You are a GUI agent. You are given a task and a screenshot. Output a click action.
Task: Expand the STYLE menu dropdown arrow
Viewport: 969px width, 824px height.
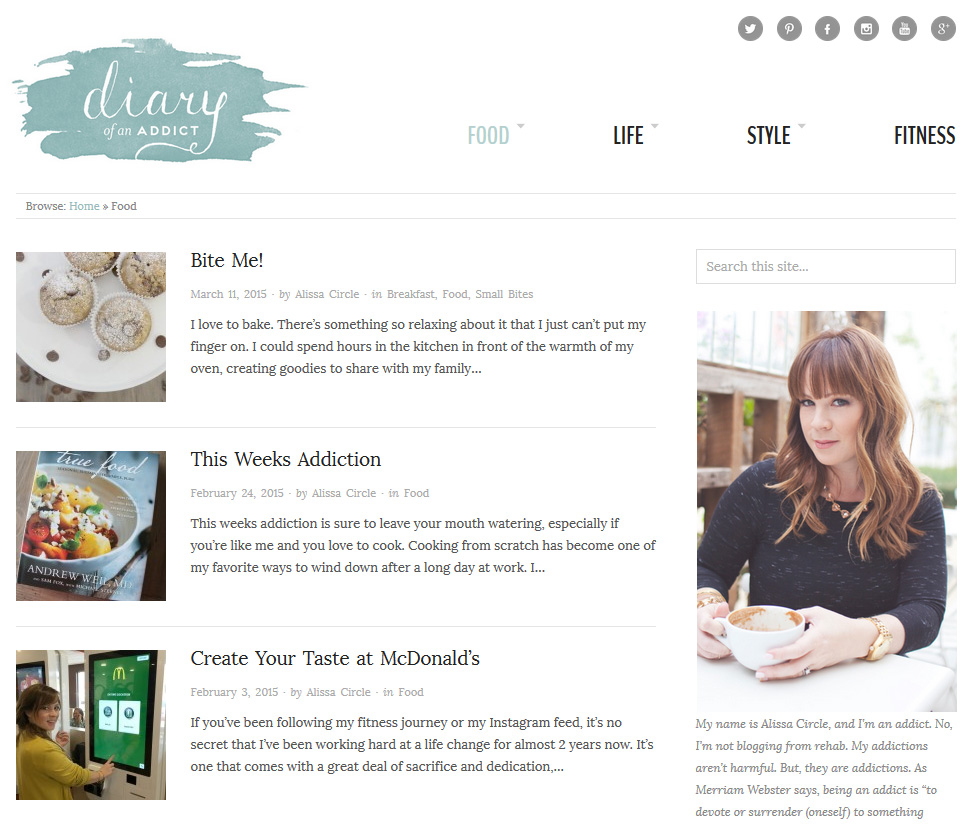pos(802,125)
